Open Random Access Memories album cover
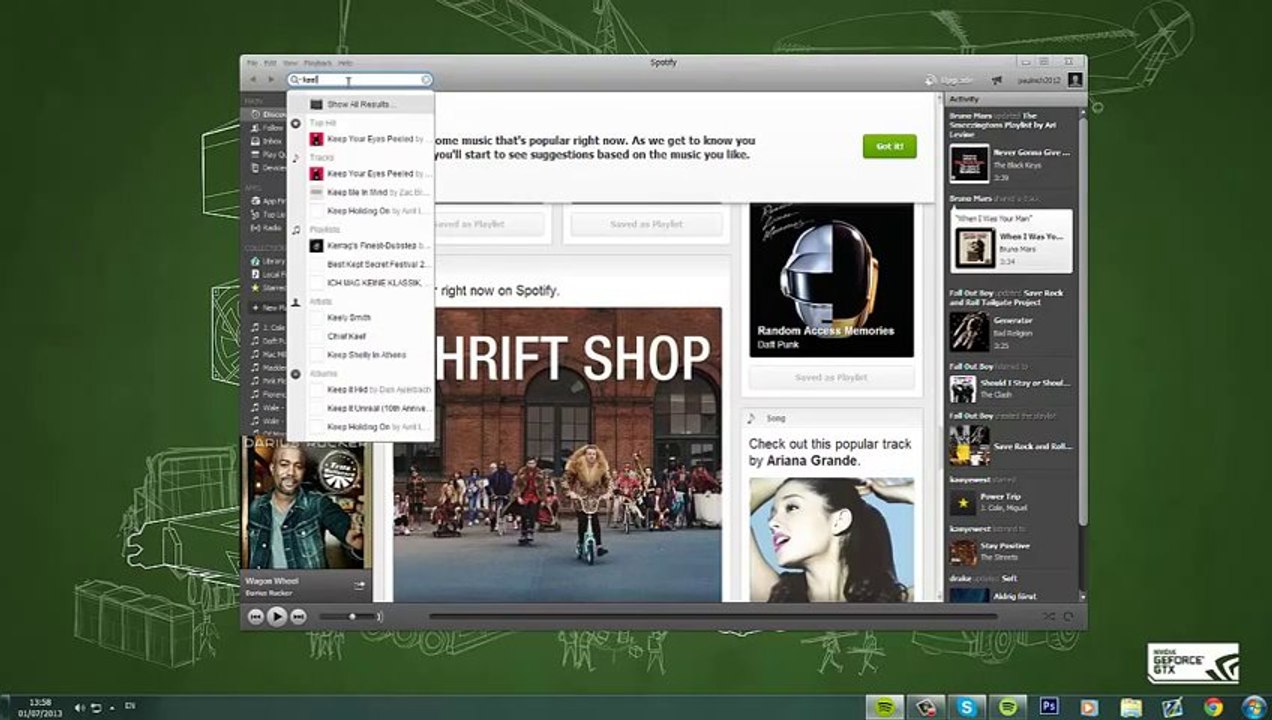1272x720 pixels. tap(831, 280)
